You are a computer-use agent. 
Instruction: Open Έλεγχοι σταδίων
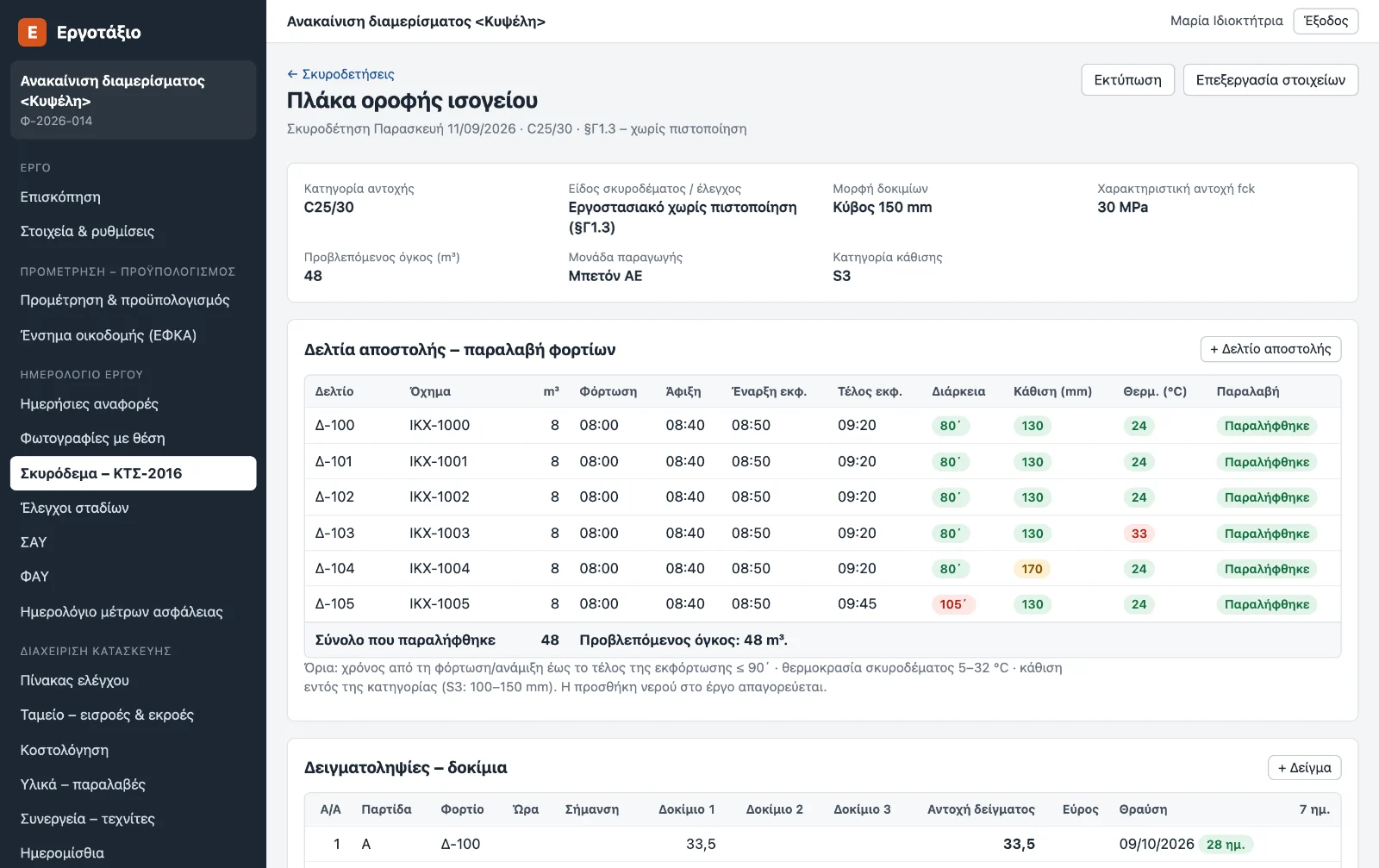(x=133, y=508)
